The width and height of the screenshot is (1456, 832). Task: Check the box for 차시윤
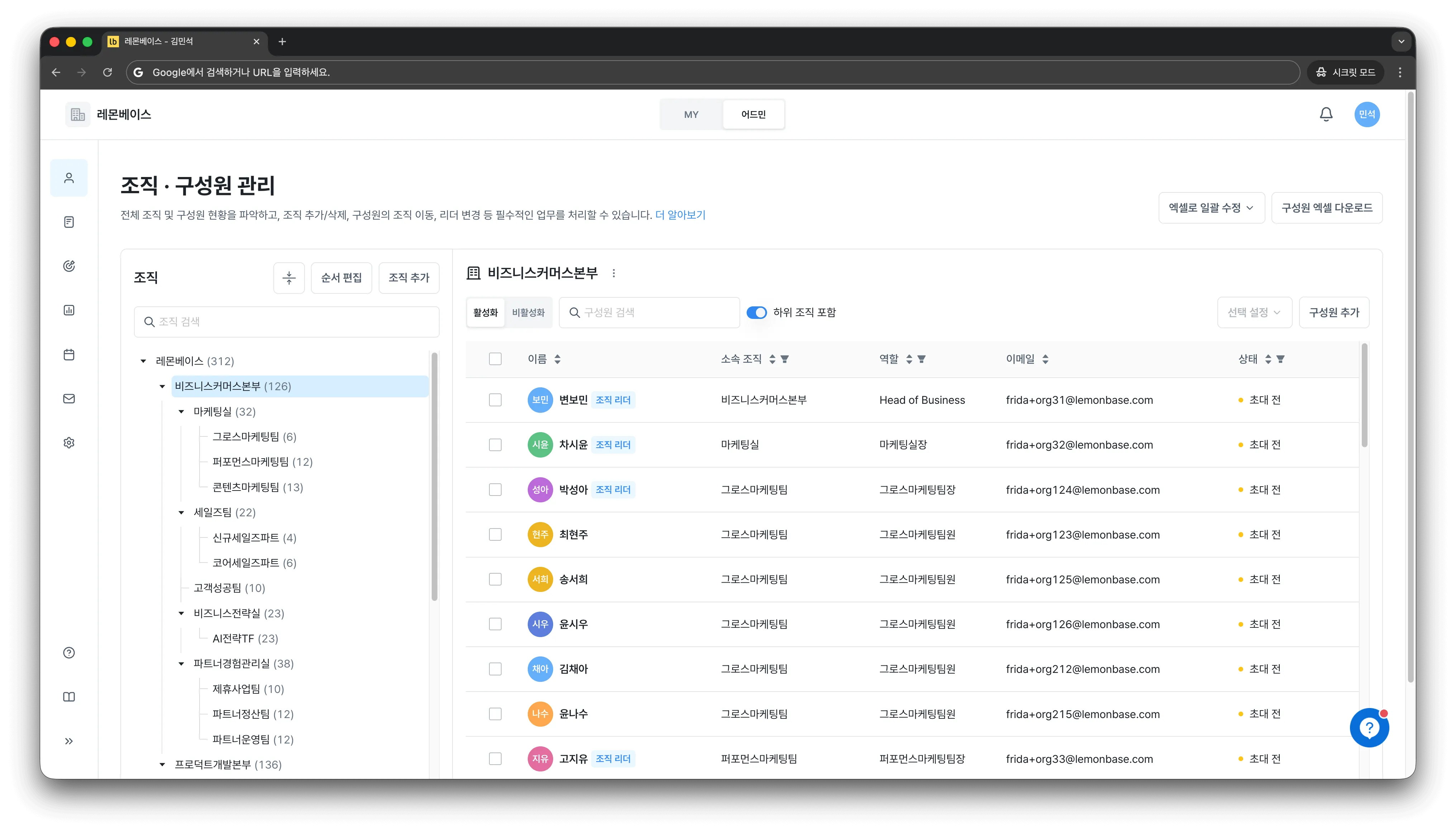pyautogui.click(x=495, y=445)
